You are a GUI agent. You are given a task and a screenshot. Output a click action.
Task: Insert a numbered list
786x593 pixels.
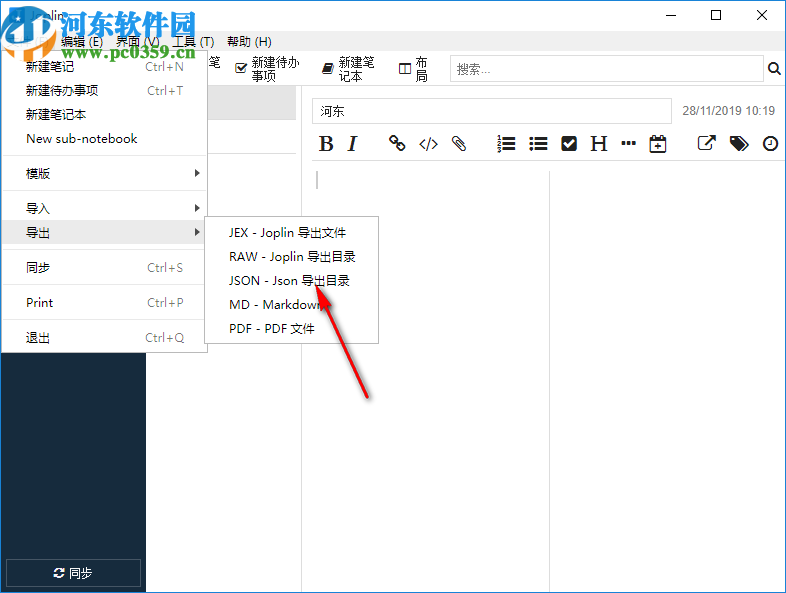(506, 144)
